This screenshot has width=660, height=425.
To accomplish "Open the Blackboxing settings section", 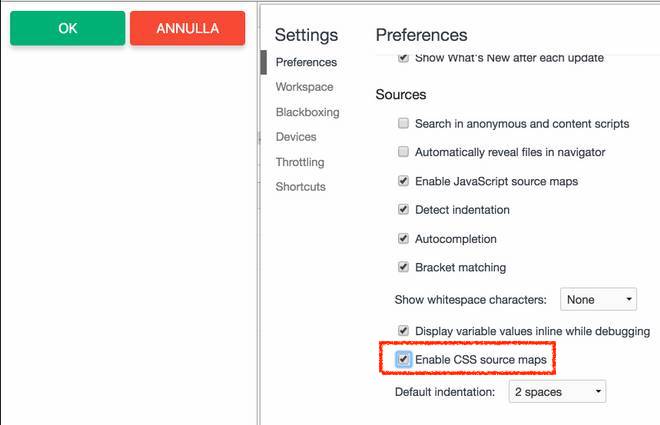I will pyautogui.click(x=307, y=112).
